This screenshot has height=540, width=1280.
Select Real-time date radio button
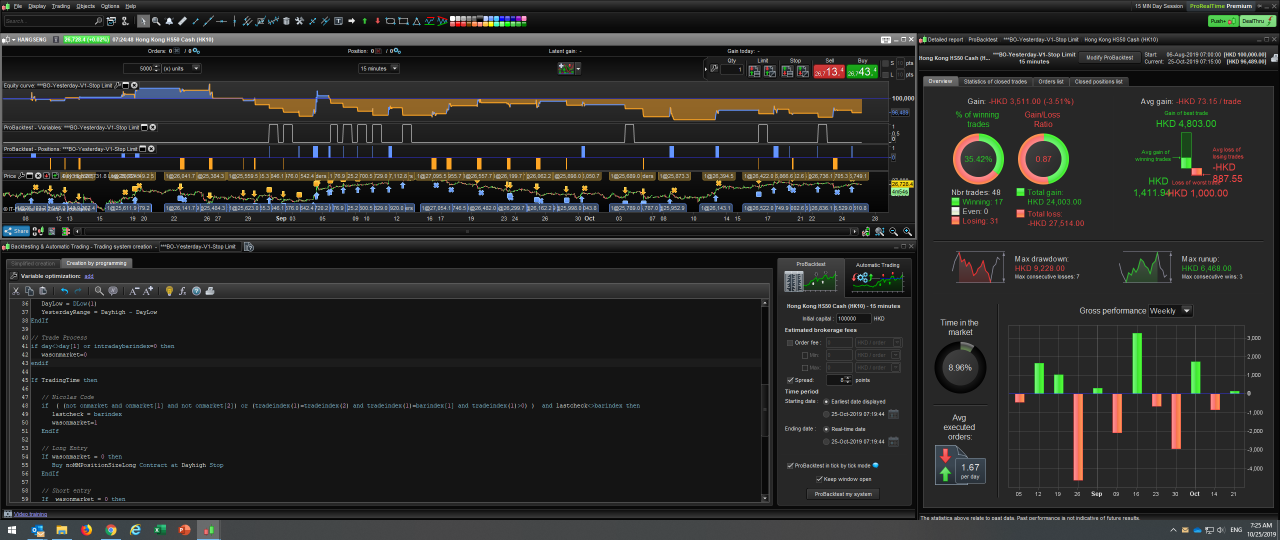tap(828, 428)
